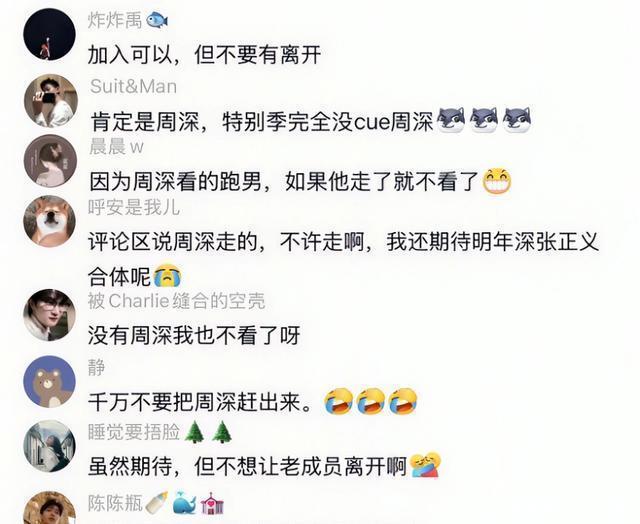Open 晨晨w's profile avatar
The image size is (640, 524).
pyautogui.click(x=51, y=161)
